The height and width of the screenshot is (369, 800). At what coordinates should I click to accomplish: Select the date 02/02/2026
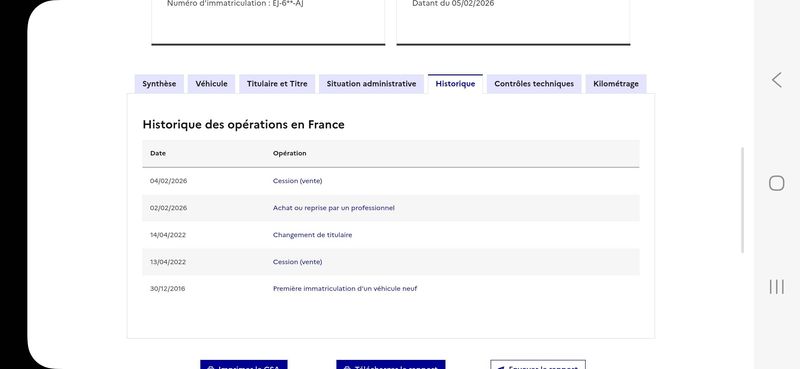(x=168, y=208)
